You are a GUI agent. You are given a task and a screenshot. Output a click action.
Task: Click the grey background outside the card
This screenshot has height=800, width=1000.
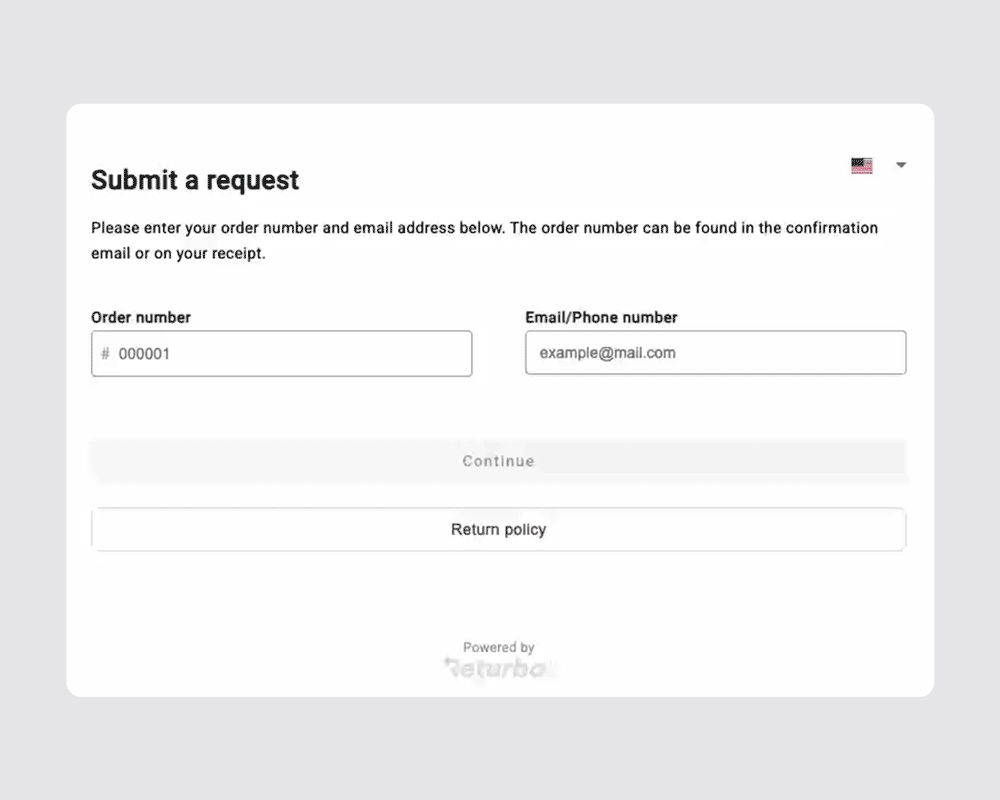pyautogui.click(x=500, y=50)
